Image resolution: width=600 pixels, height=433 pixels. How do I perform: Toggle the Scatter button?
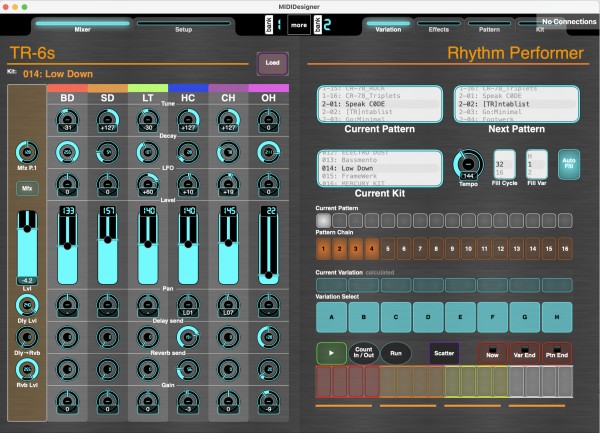tap(444, 353)
